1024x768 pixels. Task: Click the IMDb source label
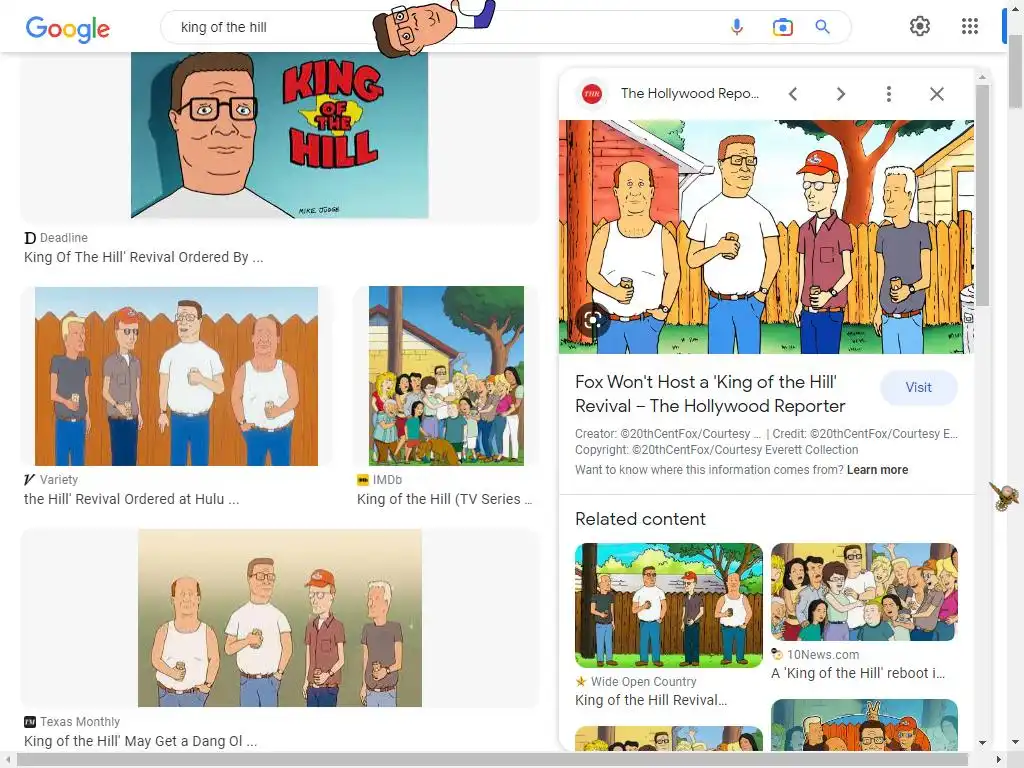coord(387,479)
